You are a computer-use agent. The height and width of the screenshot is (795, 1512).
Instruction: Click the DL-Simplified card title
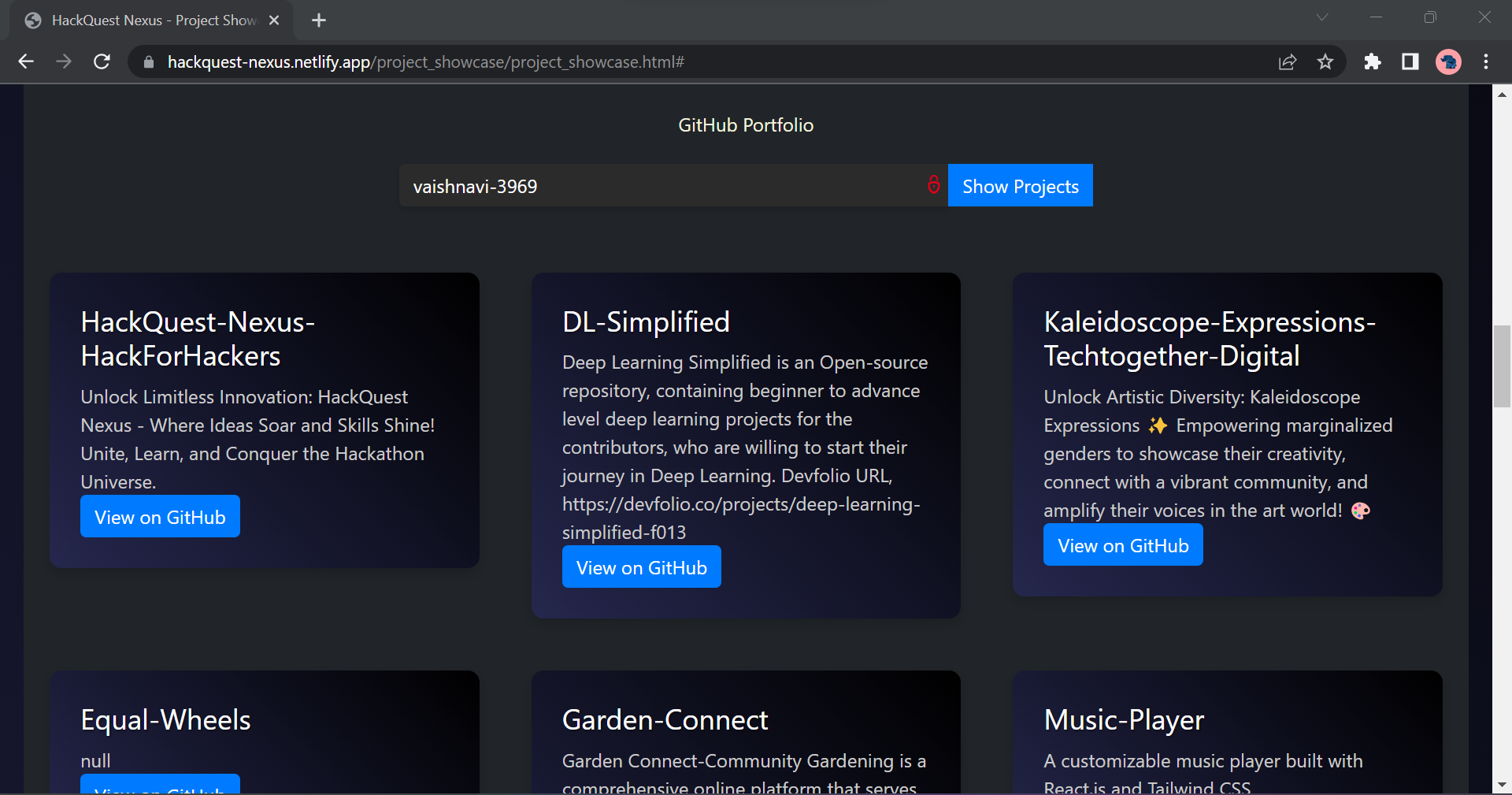646,321
